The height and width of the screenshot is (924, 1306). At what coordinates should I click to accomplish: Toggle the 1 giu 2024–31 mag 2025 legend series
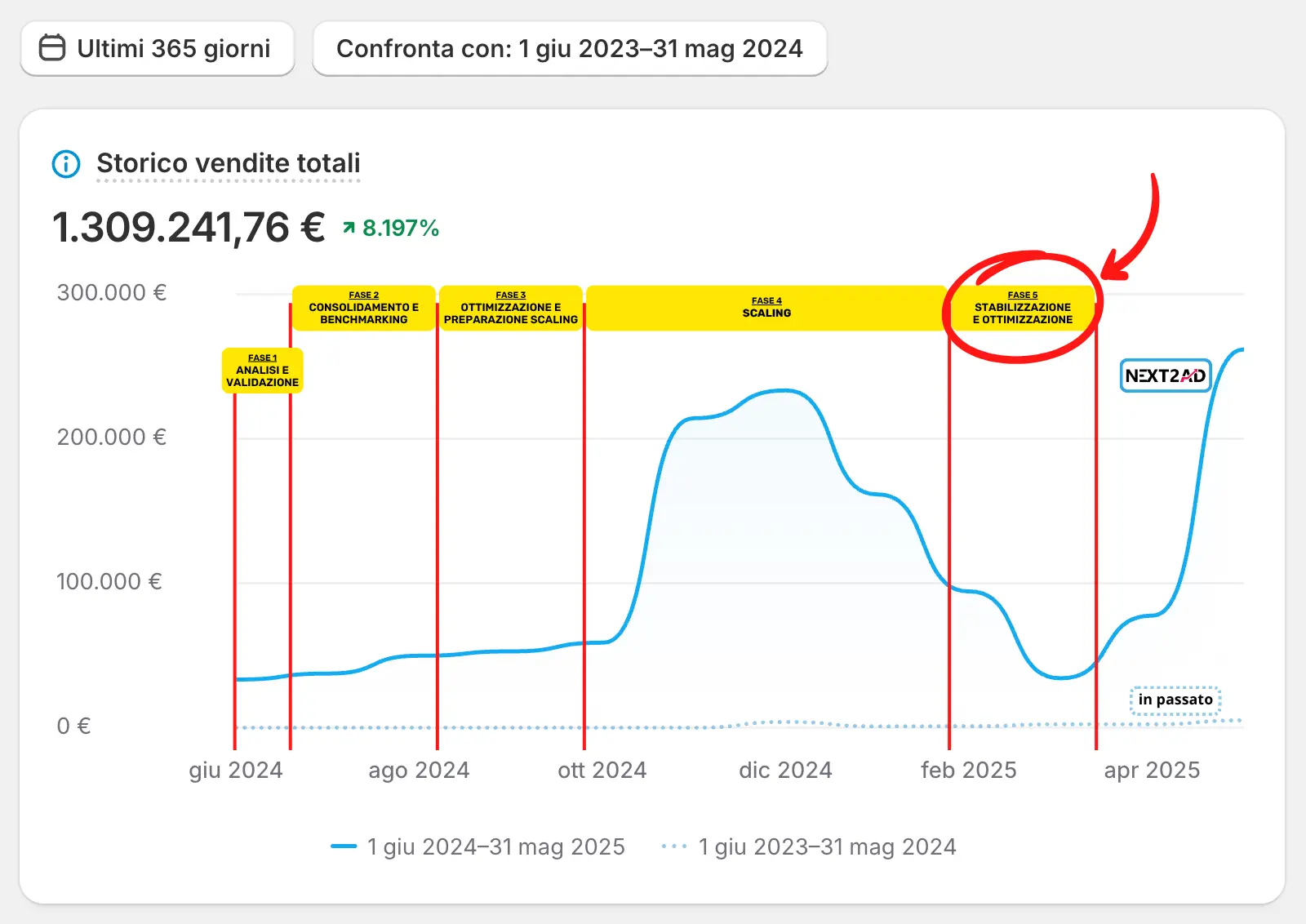click(x=495, y=847)
